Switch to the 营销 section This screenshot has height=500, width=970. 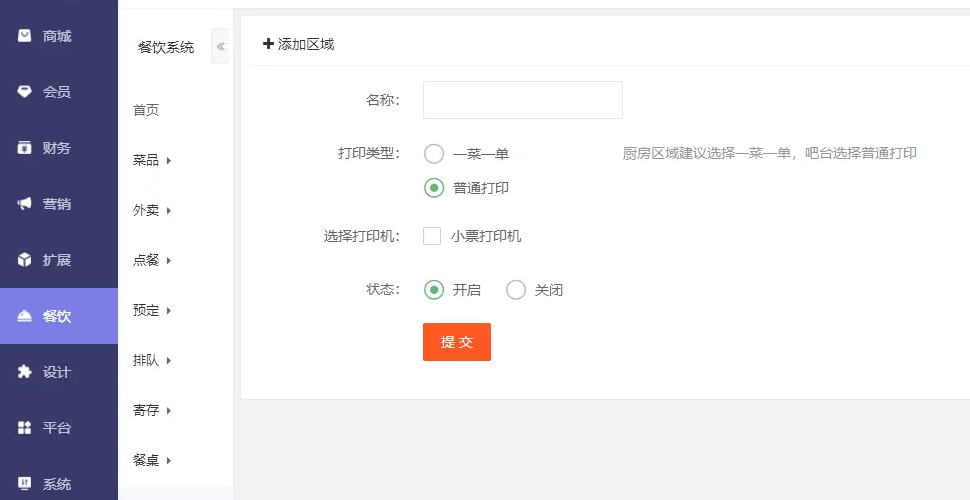(x=59, y=204)
